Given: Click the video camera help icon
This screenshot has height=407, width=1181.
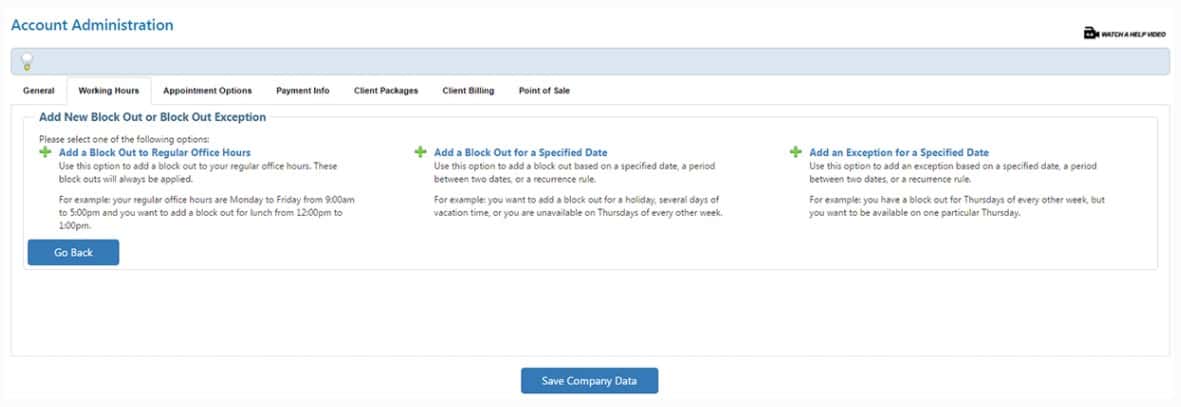Looking at the screenshot, I should pyautogui.click(x=1091, y=34).
